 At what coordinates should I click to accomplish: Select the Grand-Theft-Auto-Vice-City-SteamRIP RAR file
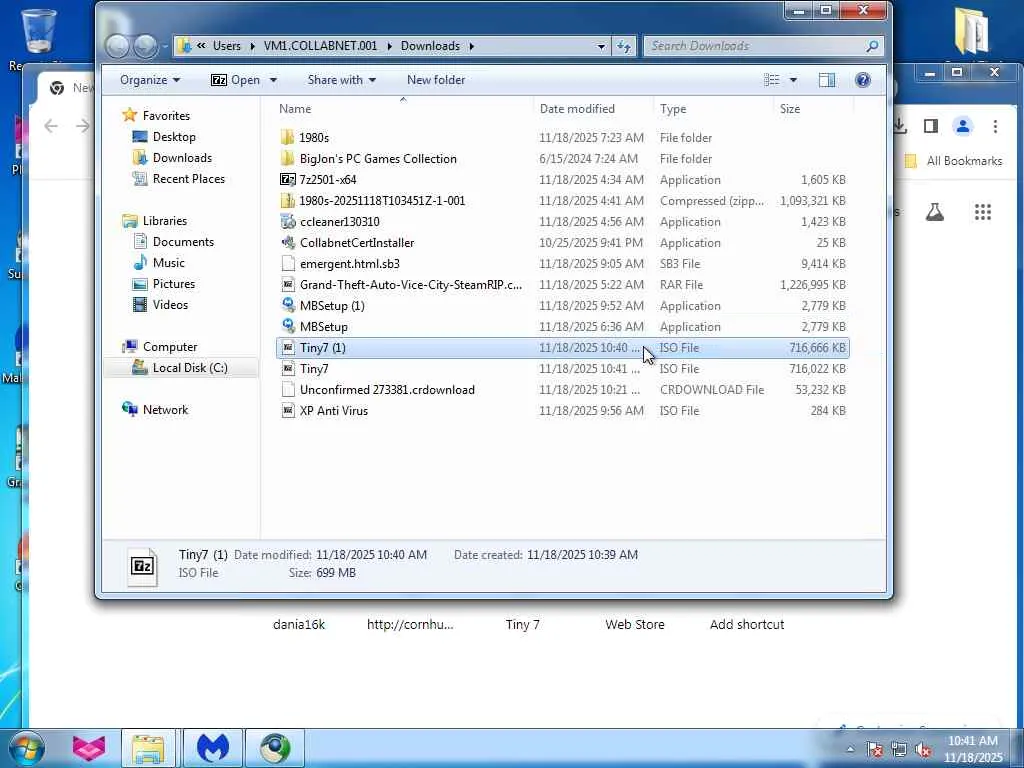click(562, 285)
